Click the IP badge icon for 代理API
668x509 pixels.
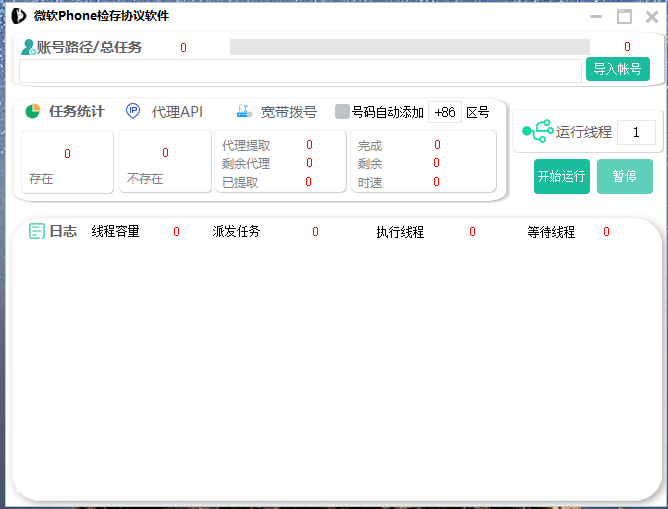tap(133, 111)
